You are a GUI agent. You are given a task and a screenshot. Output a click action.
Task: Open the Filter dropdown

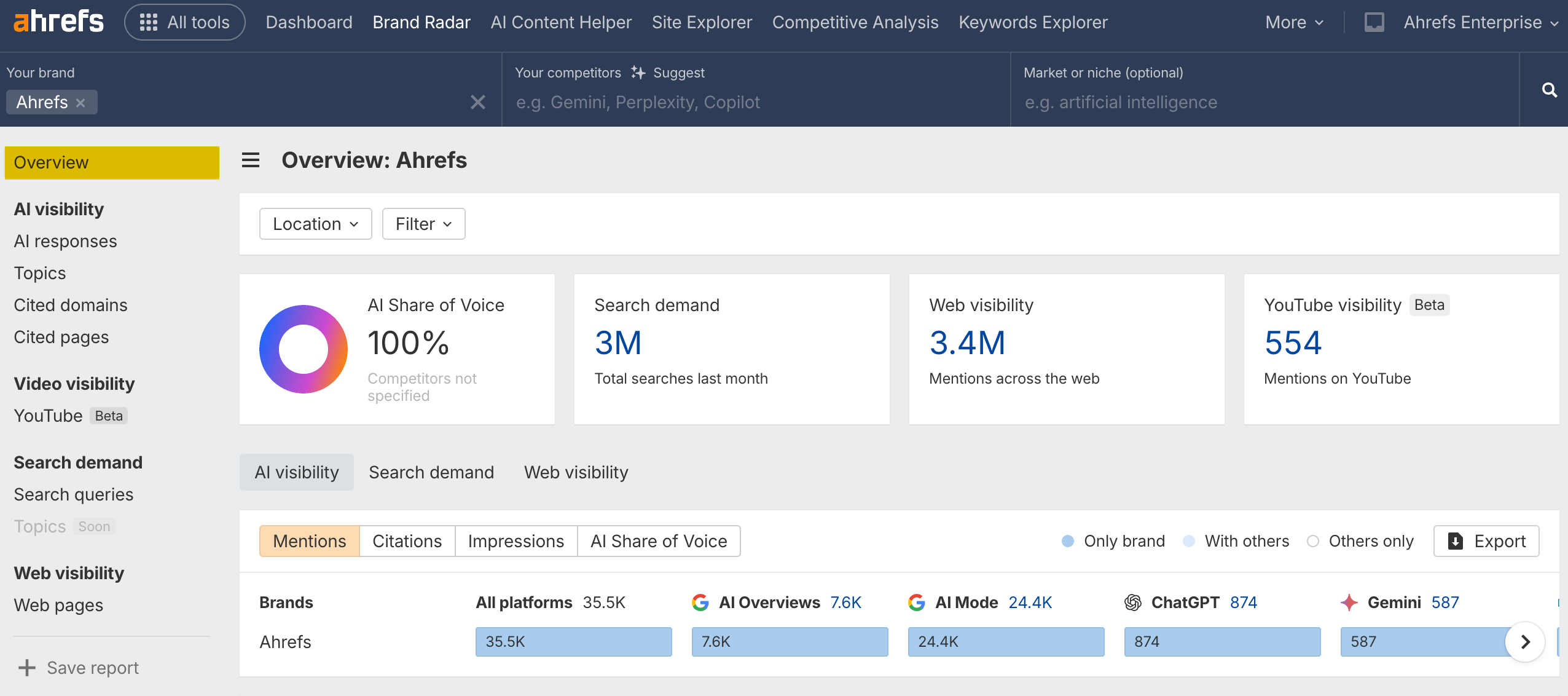(x=423, y=224)
